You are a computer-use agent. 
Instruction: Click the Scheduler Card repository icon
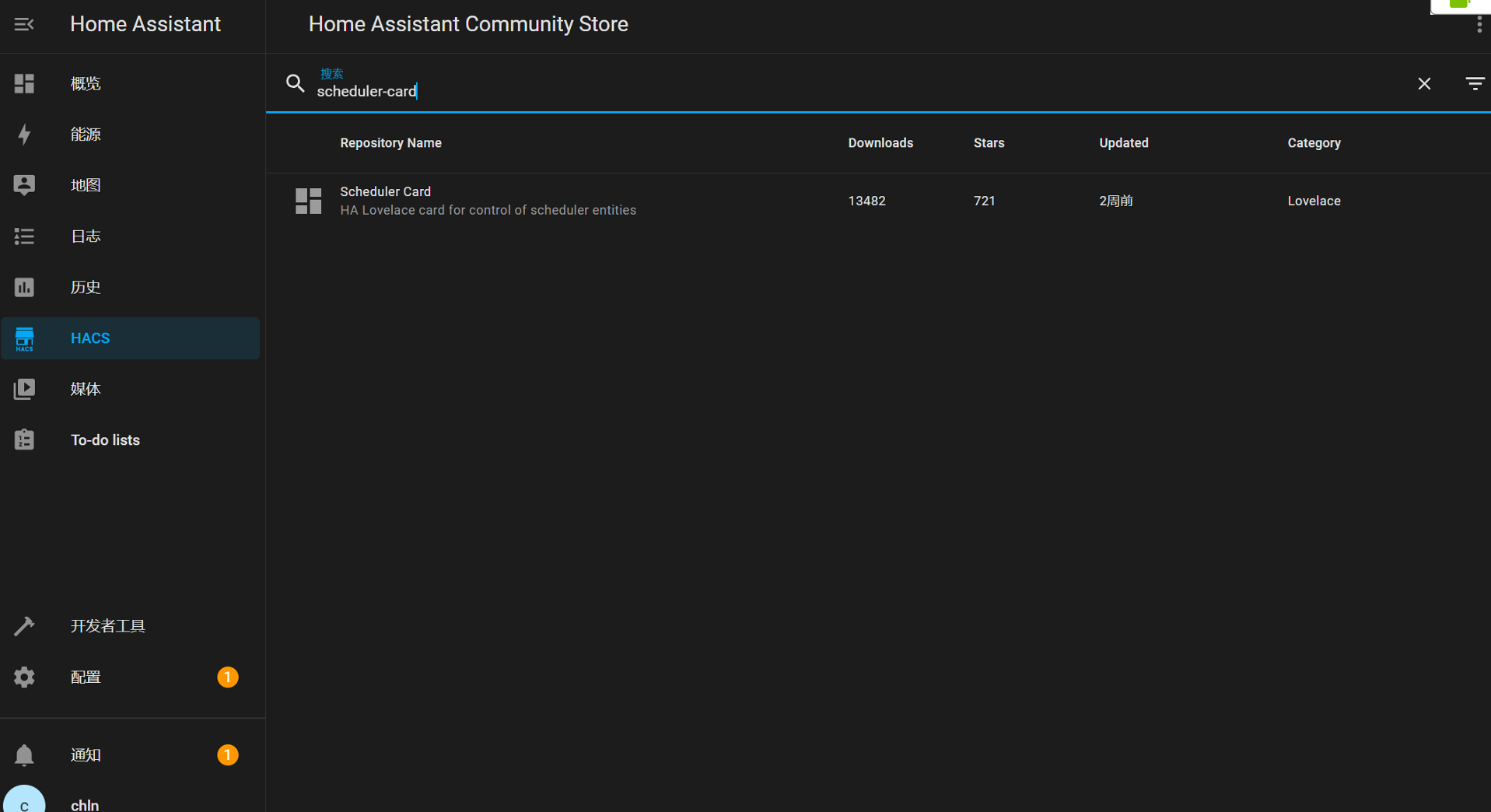tap(308, 201)
